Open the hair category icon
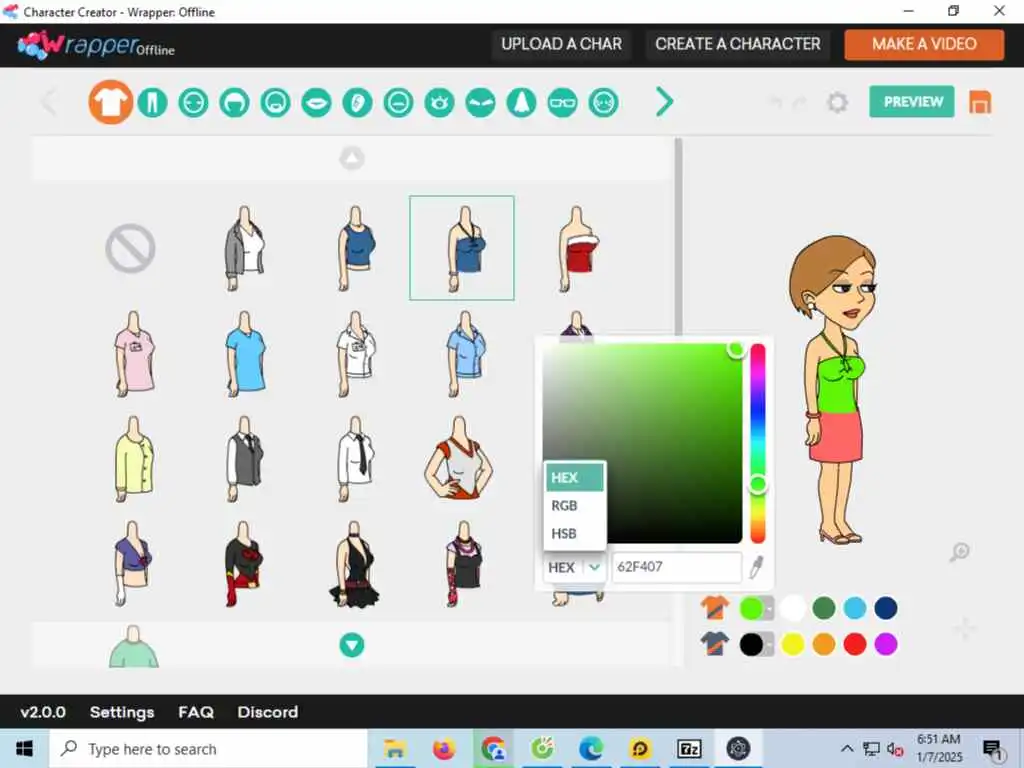 (x=234, y=103)
